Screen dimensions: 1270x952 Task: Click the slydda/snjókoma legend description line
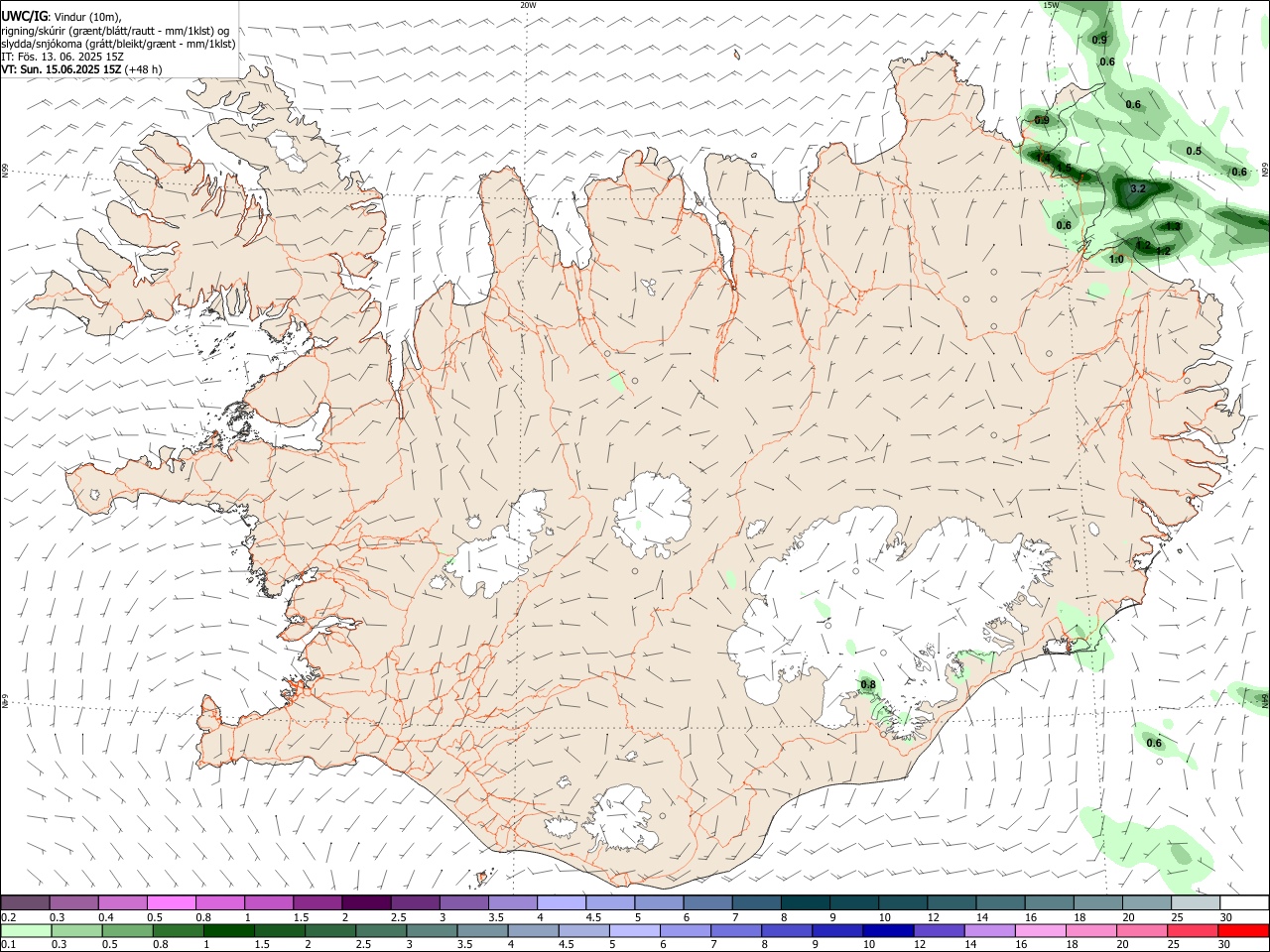(119, 44)
